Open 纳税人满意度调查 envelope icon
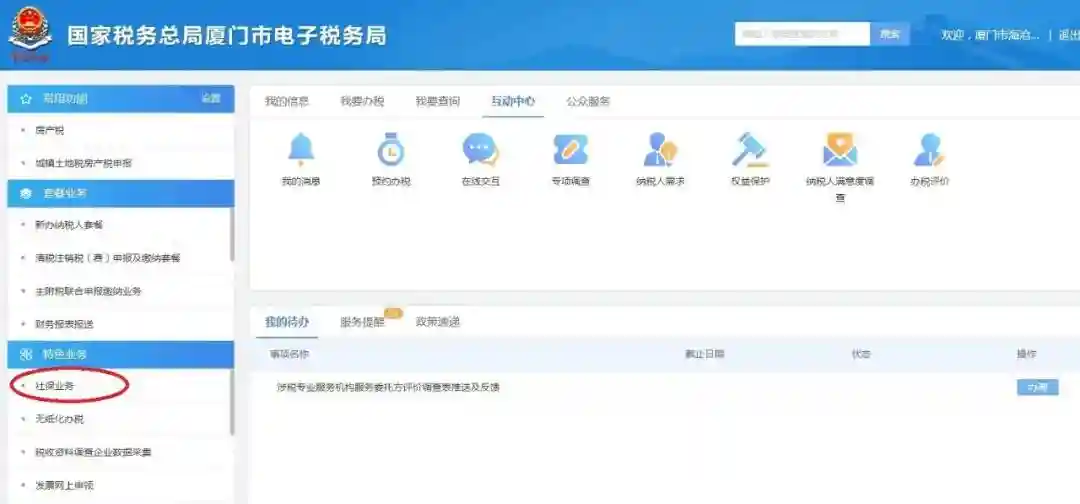This screenshot has height=504, width=1080. [840, 150]
